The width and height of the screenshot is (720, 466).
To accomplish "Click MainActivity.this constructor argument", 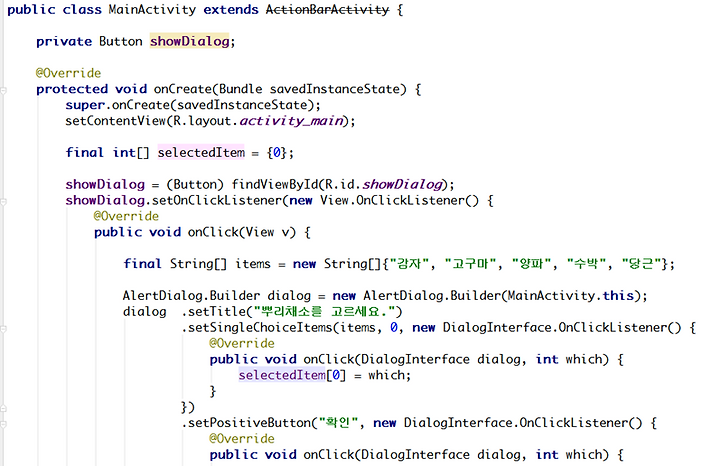I will pos(570,296).
